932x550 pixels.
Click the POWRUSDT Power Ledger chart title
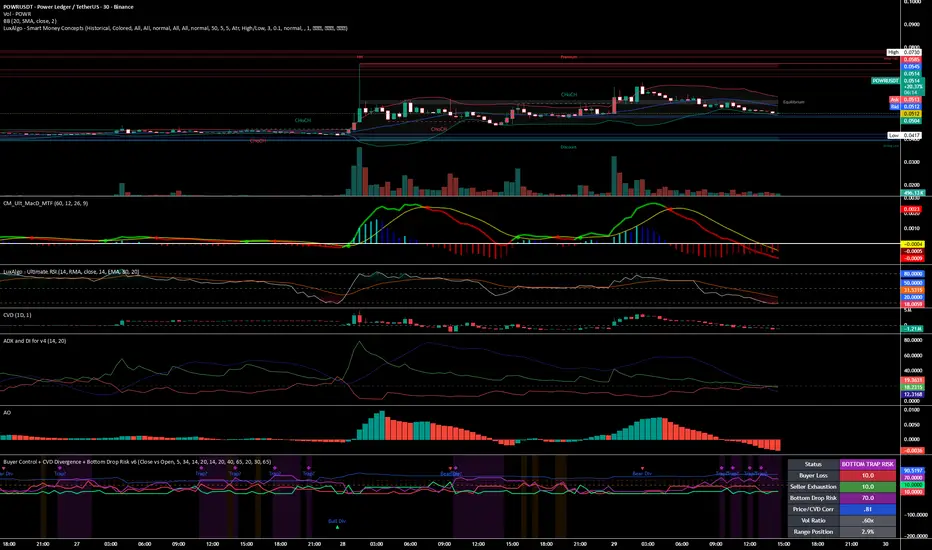pos(68,7)
